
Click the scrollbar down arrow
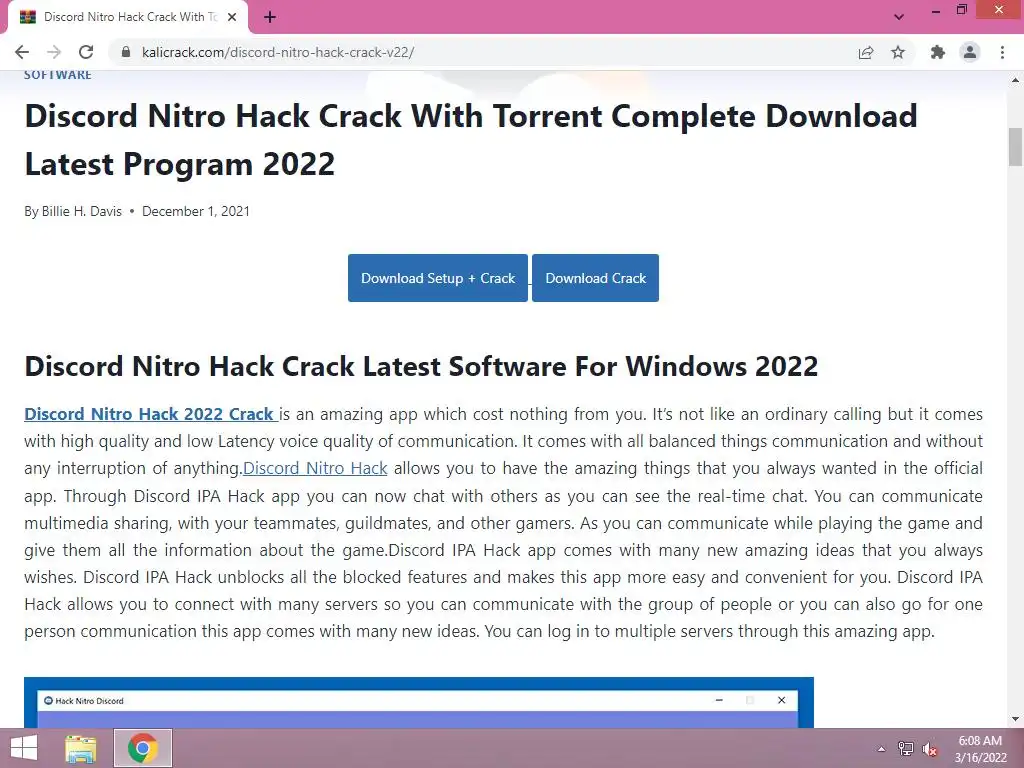coord(1015,719)
